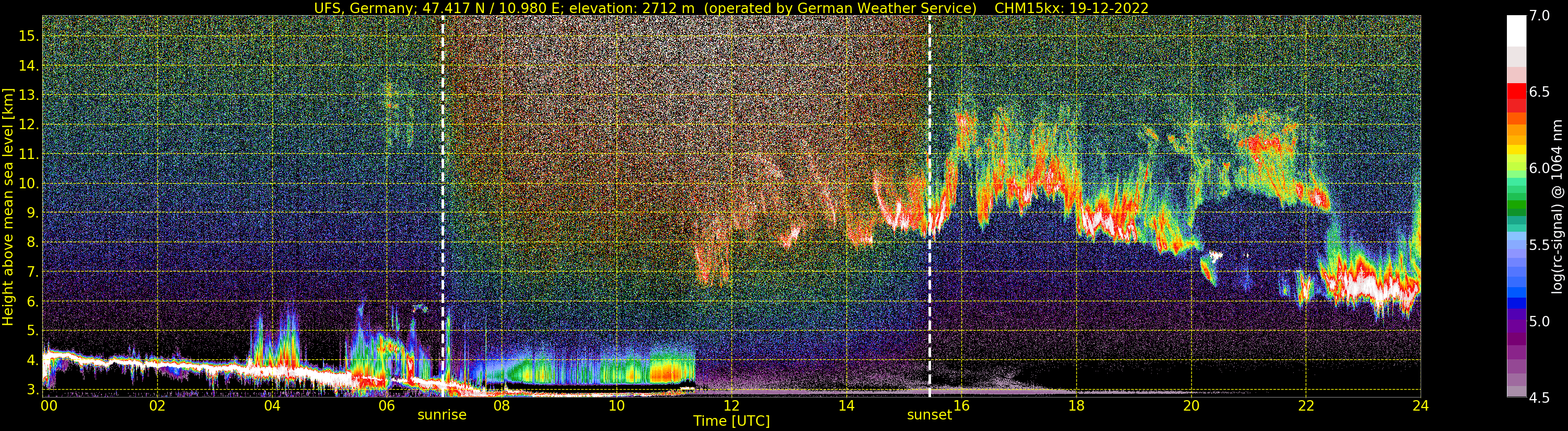Click the green segment of the colorbar
Image resolution: width=1568 pixels, height=431 pixels.
pyautogui.click(x=1516, y=204)
